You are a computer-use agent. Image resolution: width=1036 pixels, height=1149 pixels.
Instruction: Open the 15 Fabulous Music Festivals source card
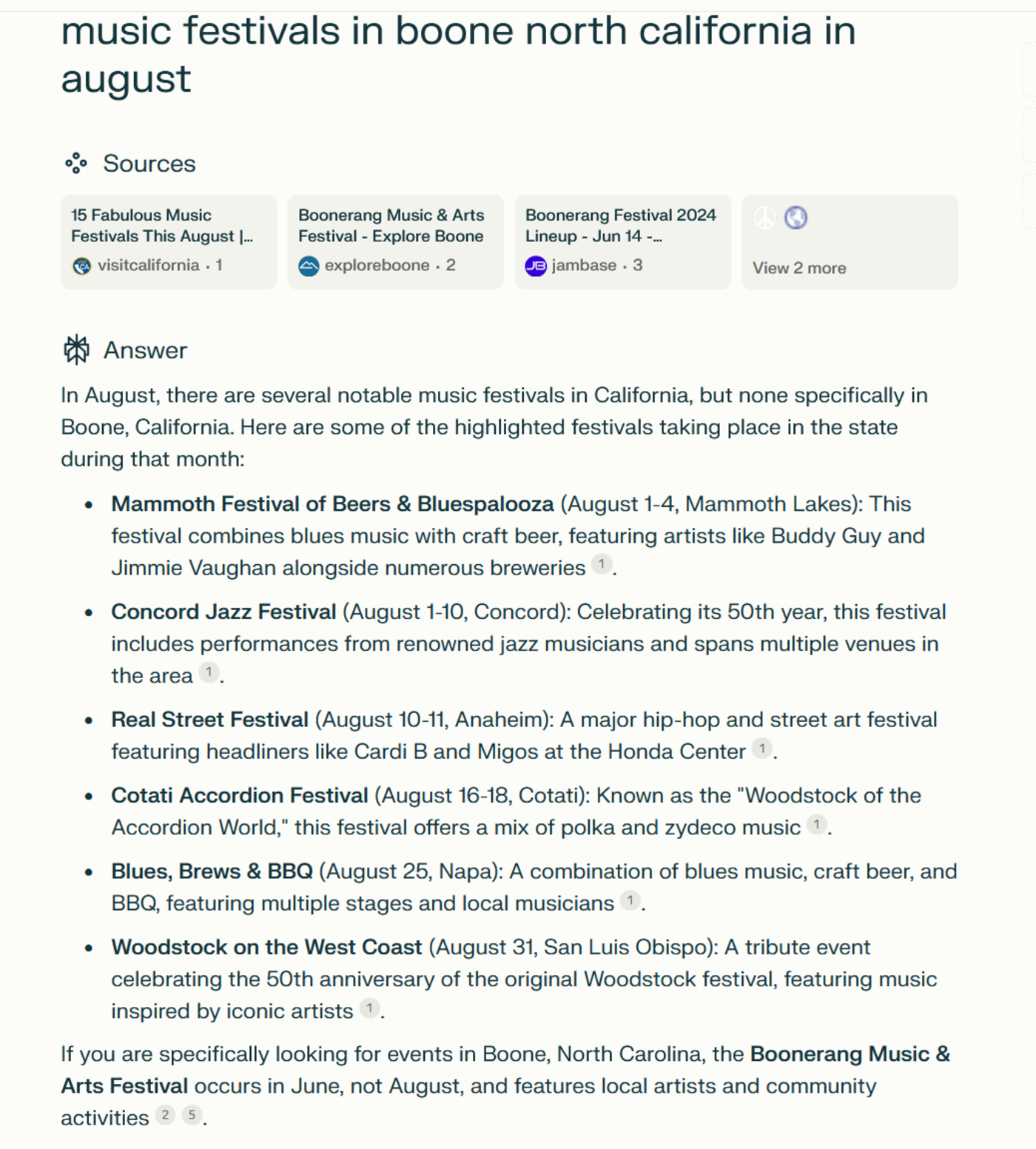tap(169, 242)
